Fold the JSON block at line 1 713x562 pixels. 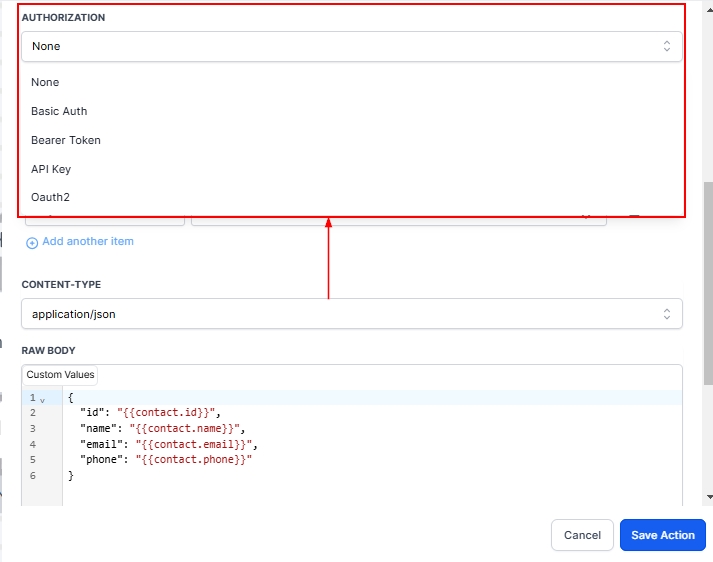42,399
